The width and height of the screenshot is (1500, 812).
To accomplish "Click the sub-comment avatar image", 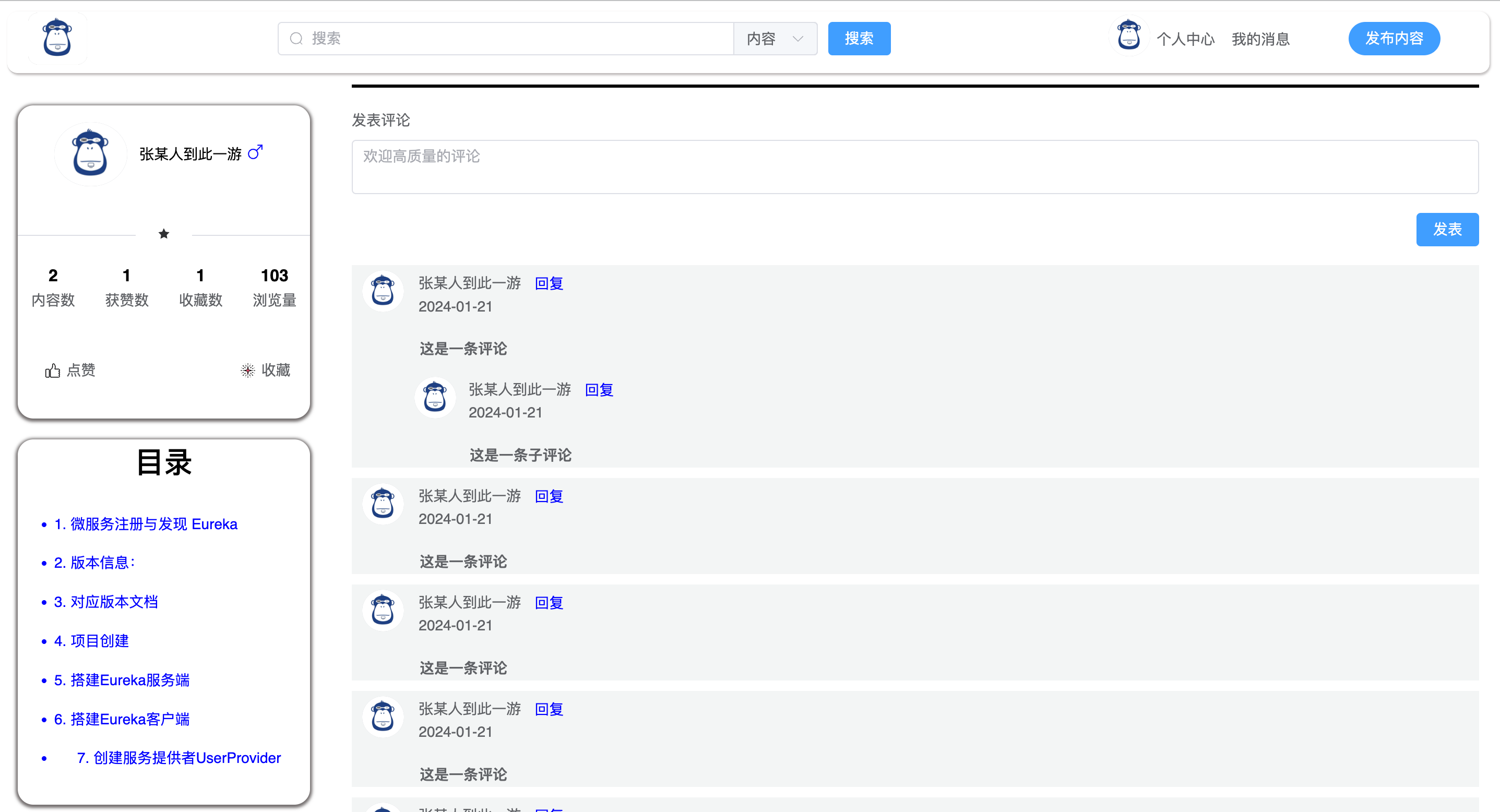I will click(x=434, y=398).
